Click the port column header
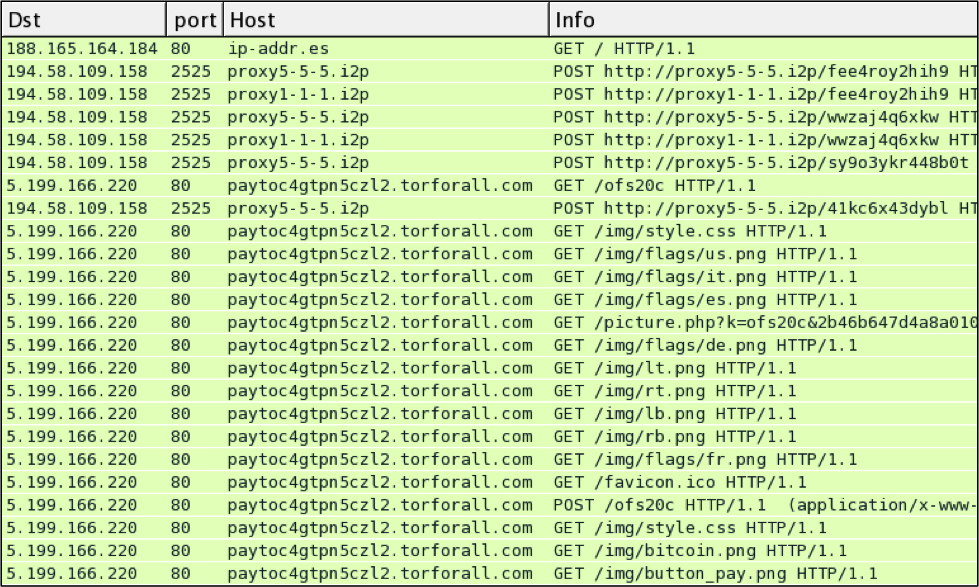The height and width of the screenshot is (587, 979). pyautogui.click(x=195, y=20)
